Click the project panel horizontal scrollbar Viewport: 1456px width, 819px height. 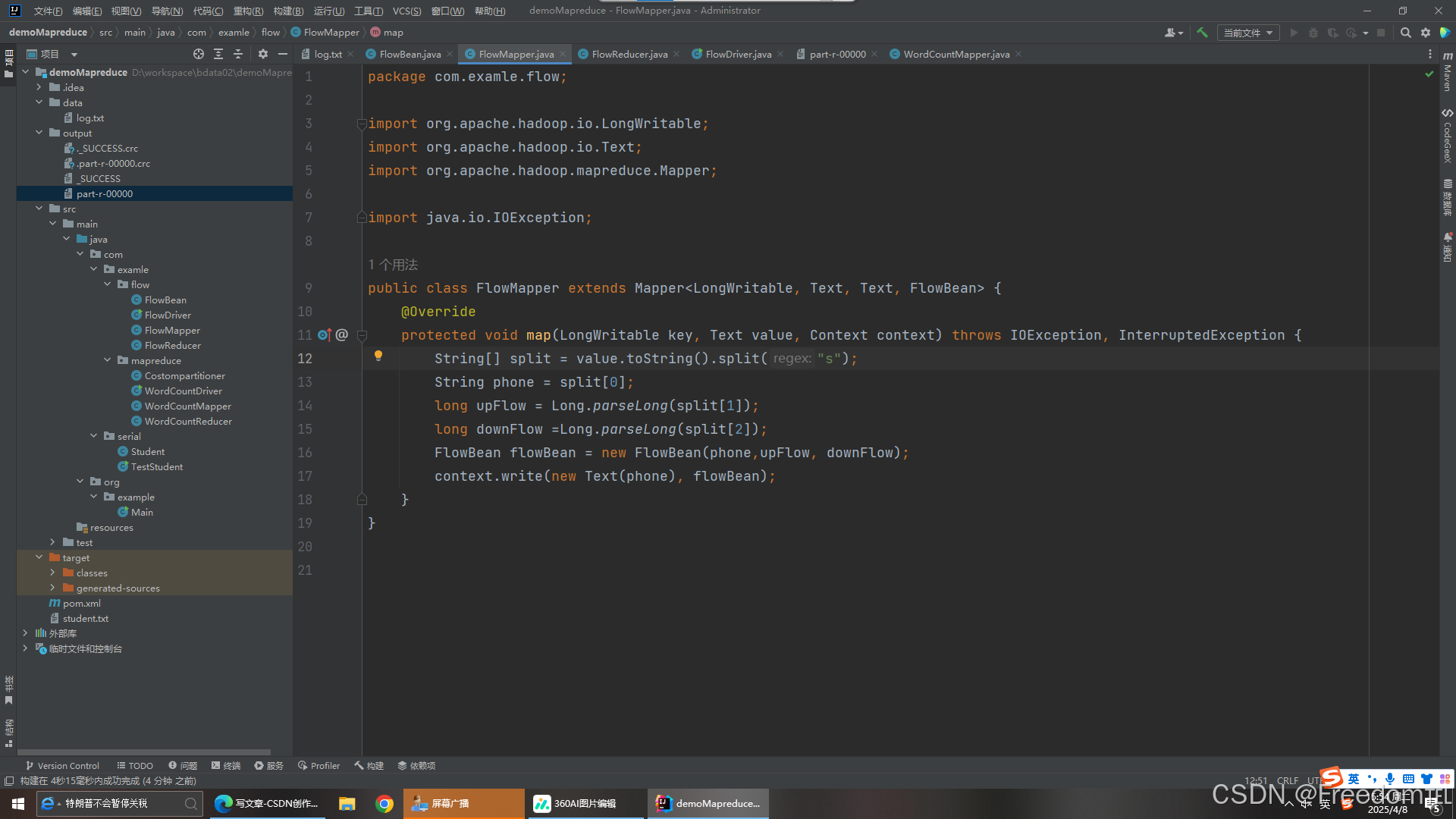coord(144,752)
